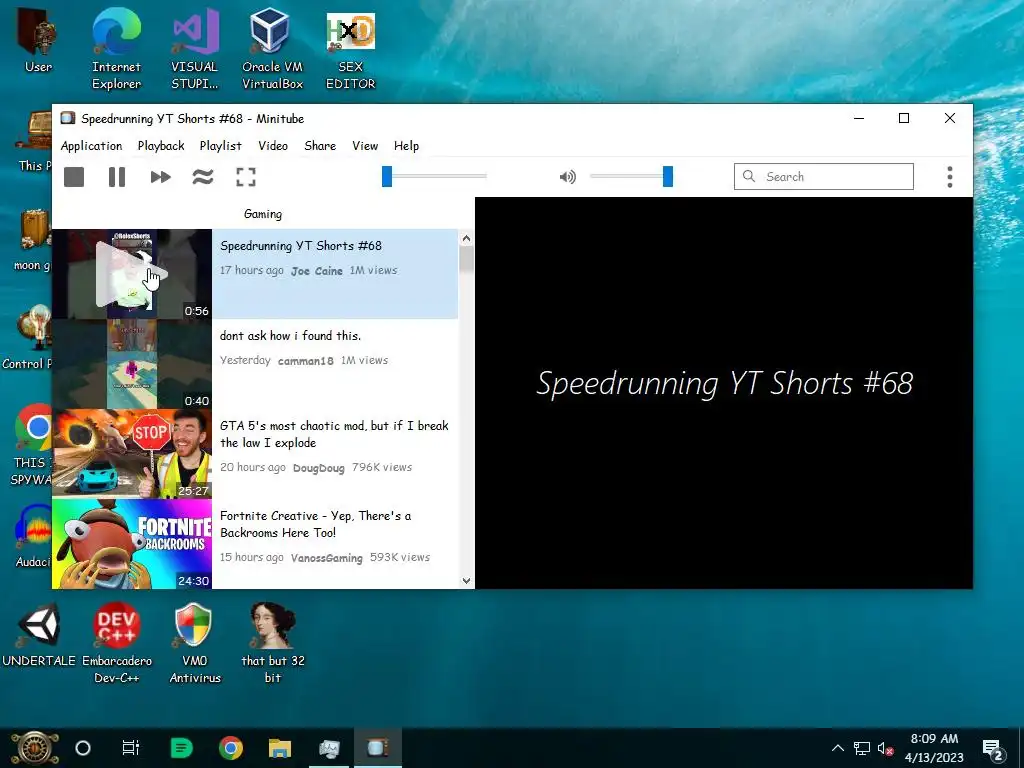
Task: Select 'GTA 5's most chaotic mod' title
Action: pos(334,434)
